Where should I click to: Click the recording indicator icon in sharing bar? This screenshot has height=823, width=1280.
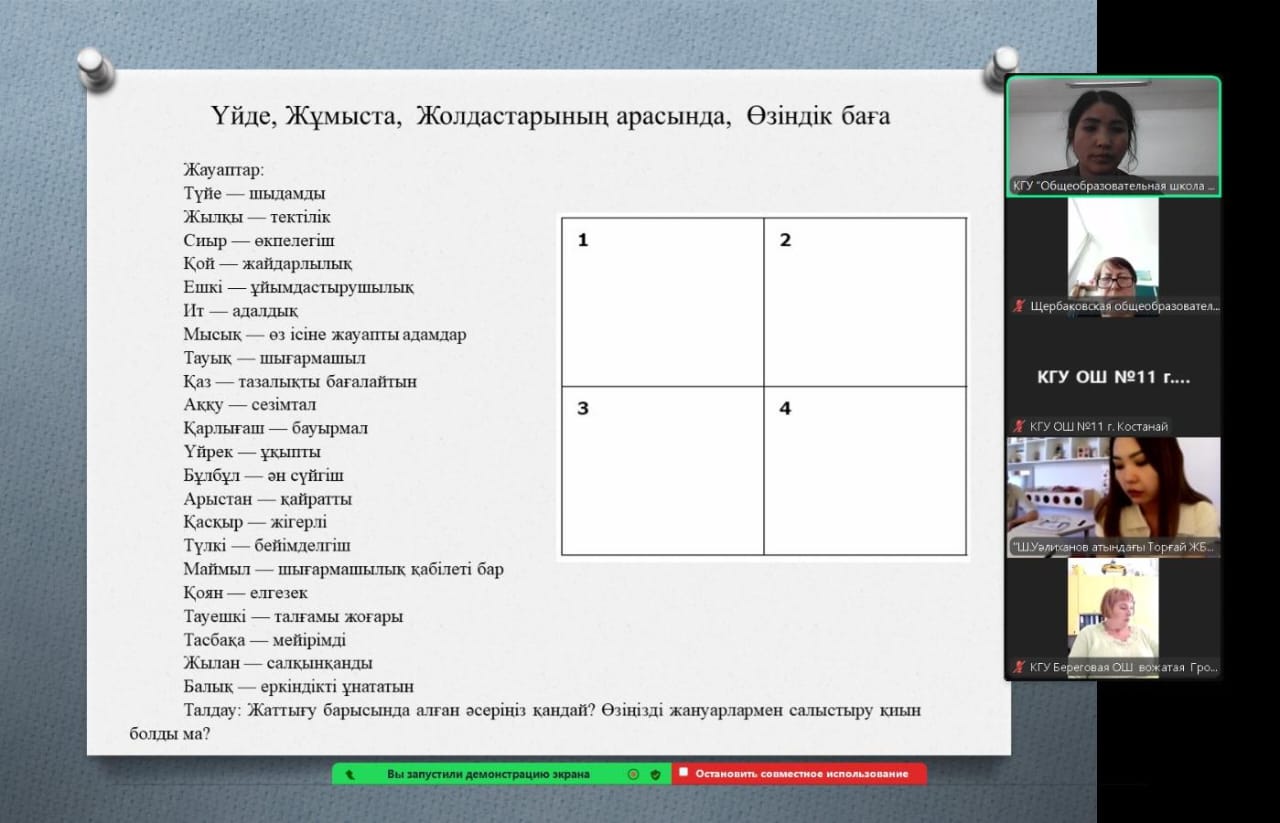pyautogui.click(x=633, y=774)
